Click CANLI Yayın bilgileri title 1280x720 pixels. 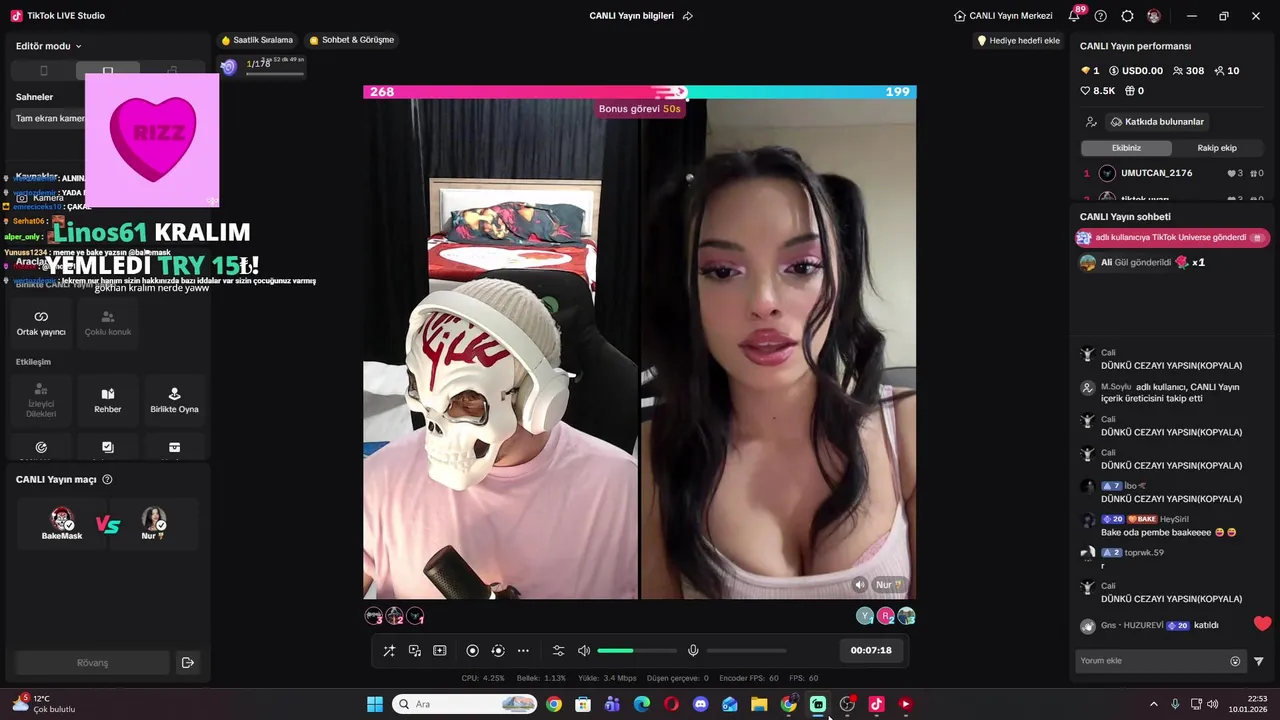pos(631,16)
